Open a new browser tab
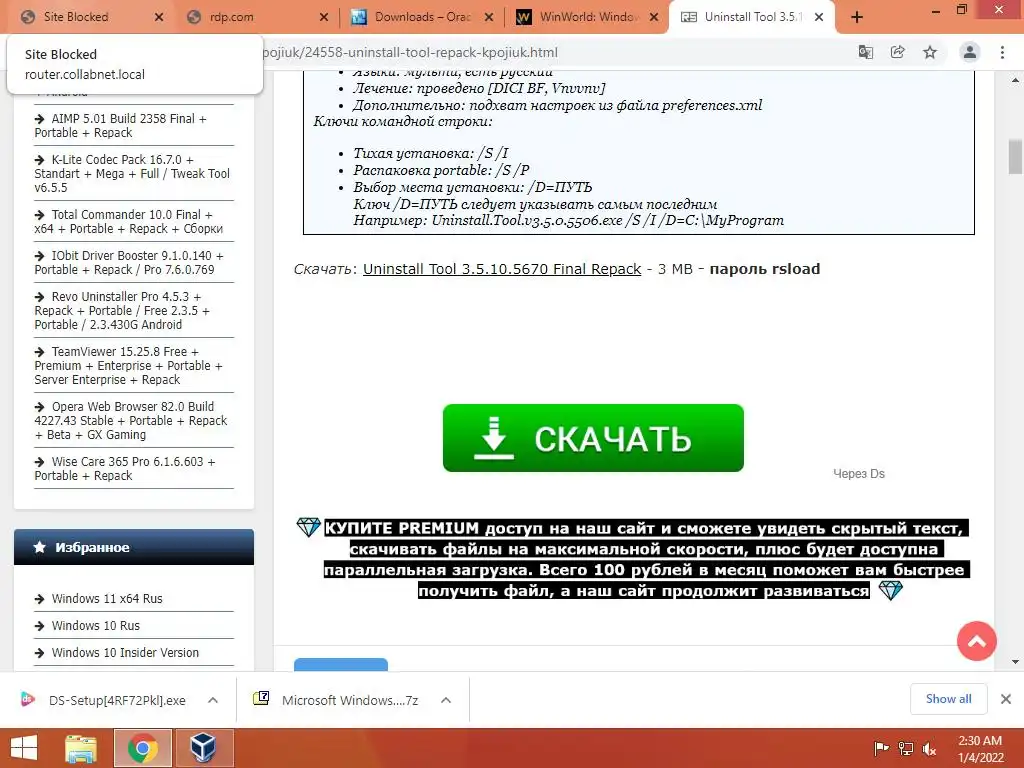Viewport: 1024px width, 768px height. point(857,18)
